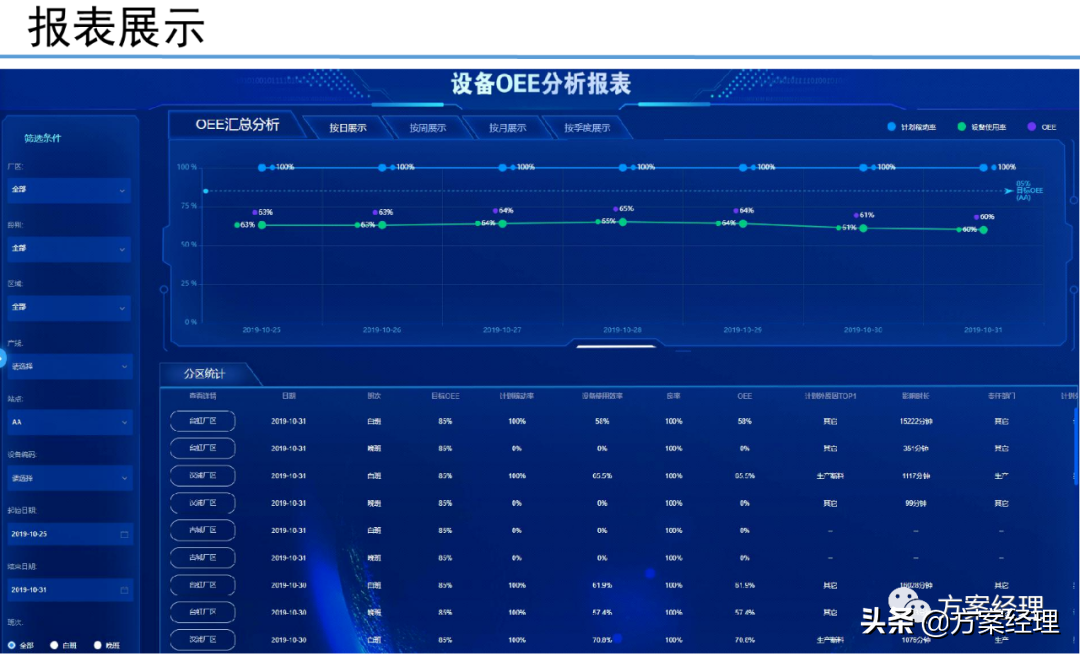
Task: Open the 站点 dropdown set to AA
Action: pyautogui.click(x=69, y=422)
